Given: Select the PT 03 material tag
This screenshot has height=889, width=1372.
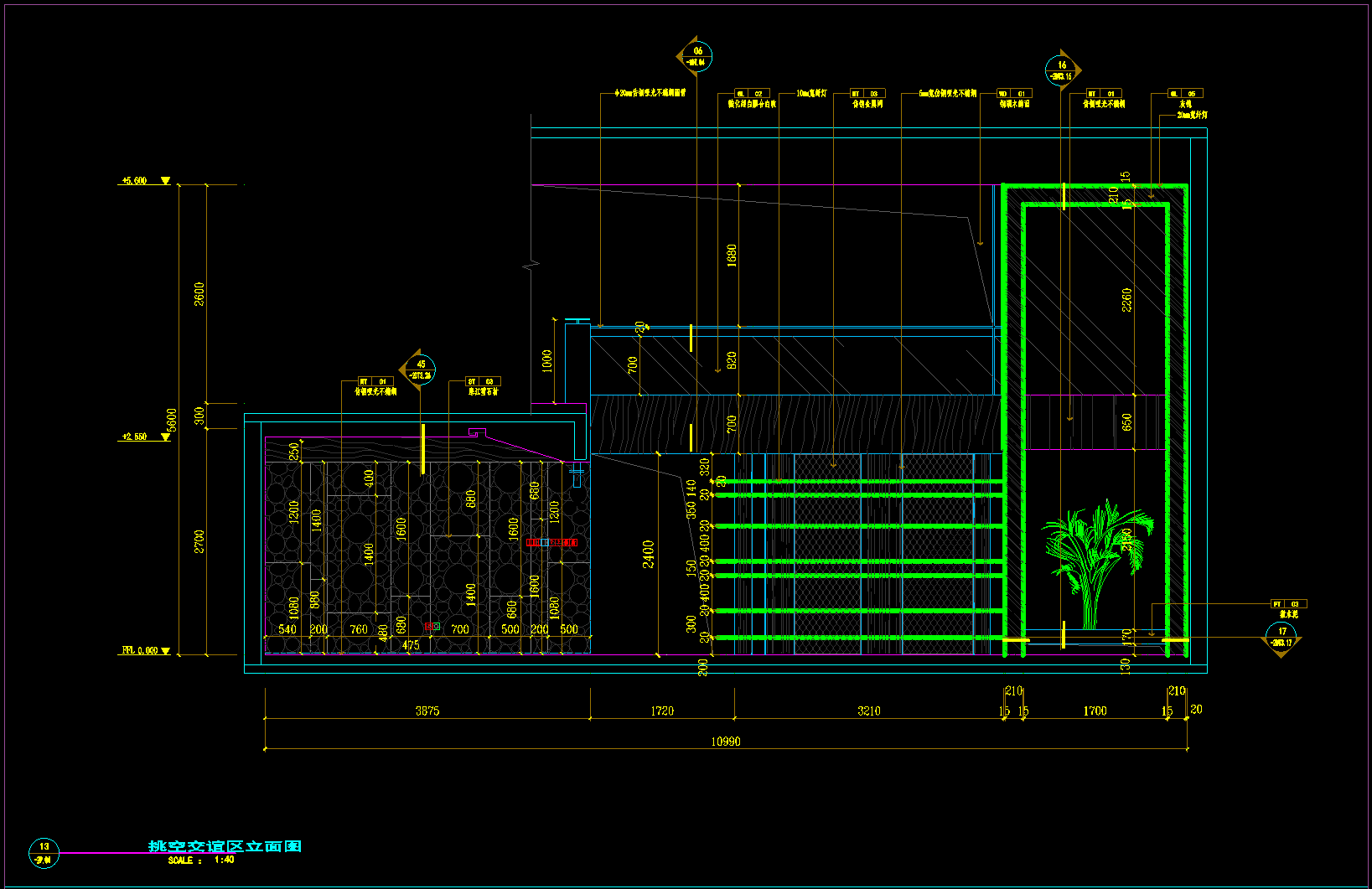Looking at the screenshot, I should [1287, 603].
